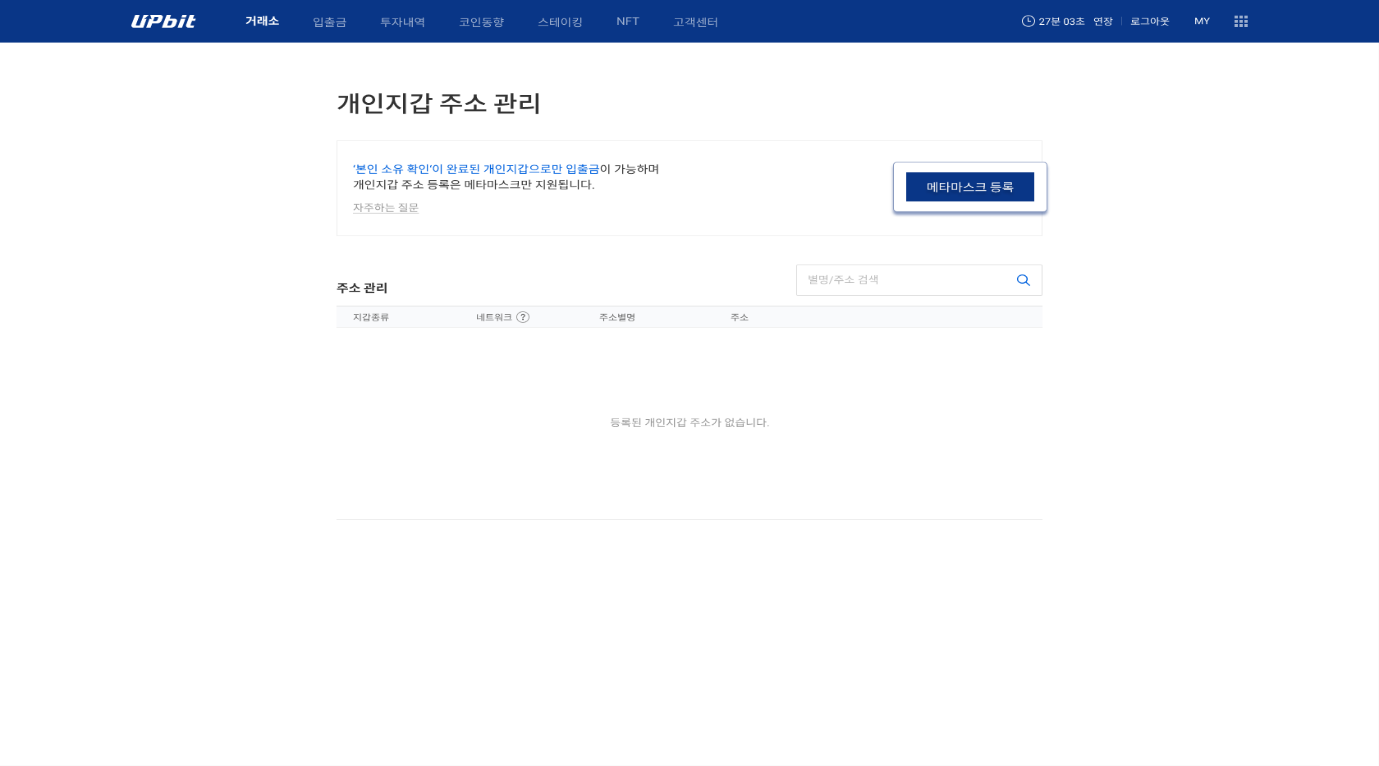Click the 주소별명 column header
This screenshot has height=766, width=1379.
pyautogui.click(x=617, y=317)
